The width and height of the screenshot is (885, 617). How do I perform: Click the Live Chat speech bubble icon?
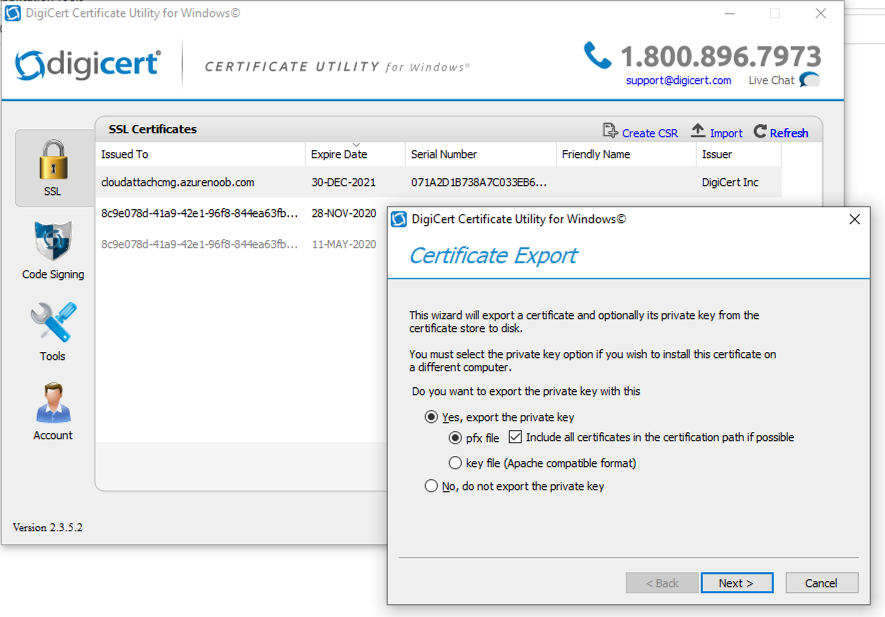pos(809,80)
